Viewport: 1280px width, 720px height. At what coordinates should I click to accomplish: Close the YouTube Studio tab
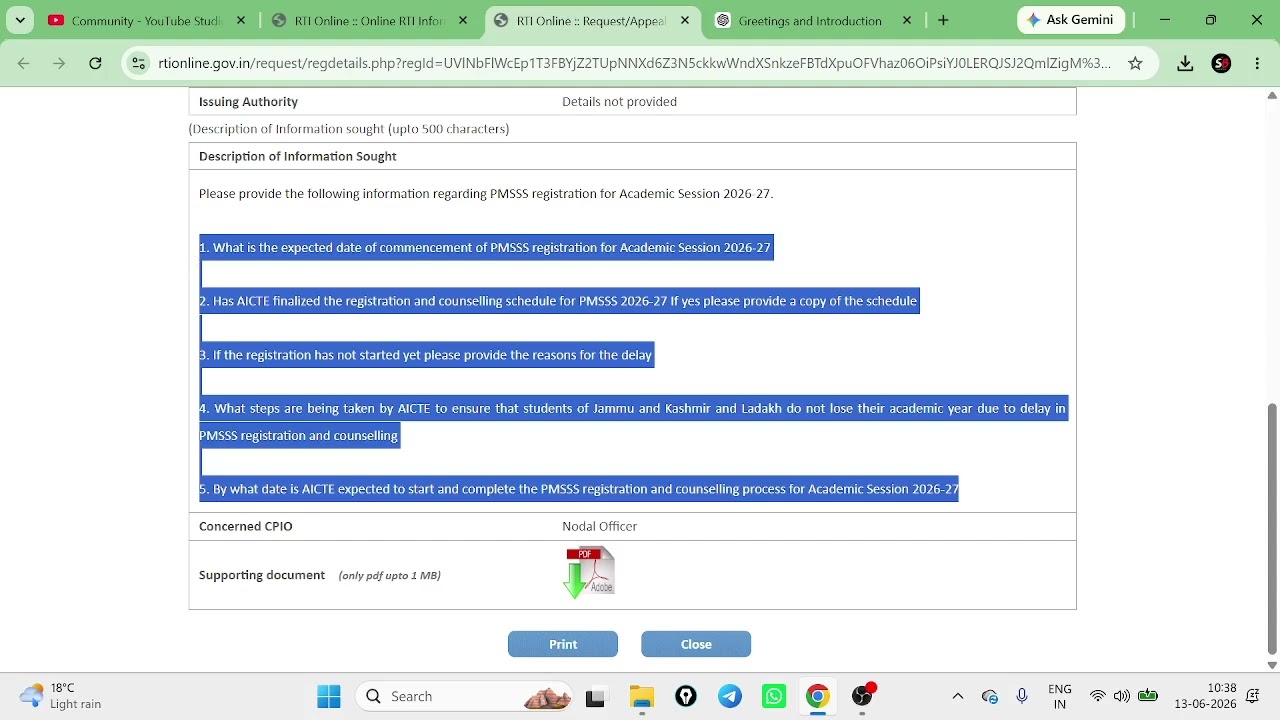coord(241,20)
